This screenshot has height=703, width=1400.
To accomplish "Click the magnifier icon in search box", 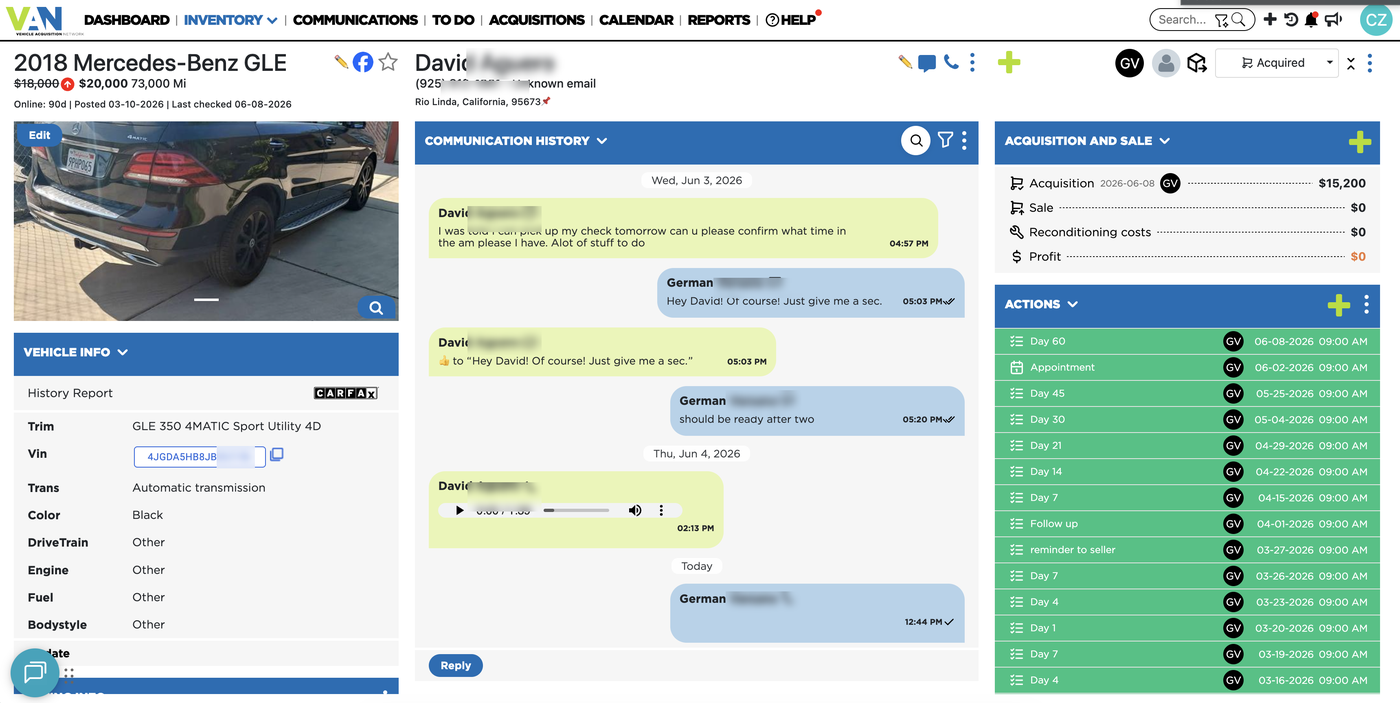I will click(1238, 19).
